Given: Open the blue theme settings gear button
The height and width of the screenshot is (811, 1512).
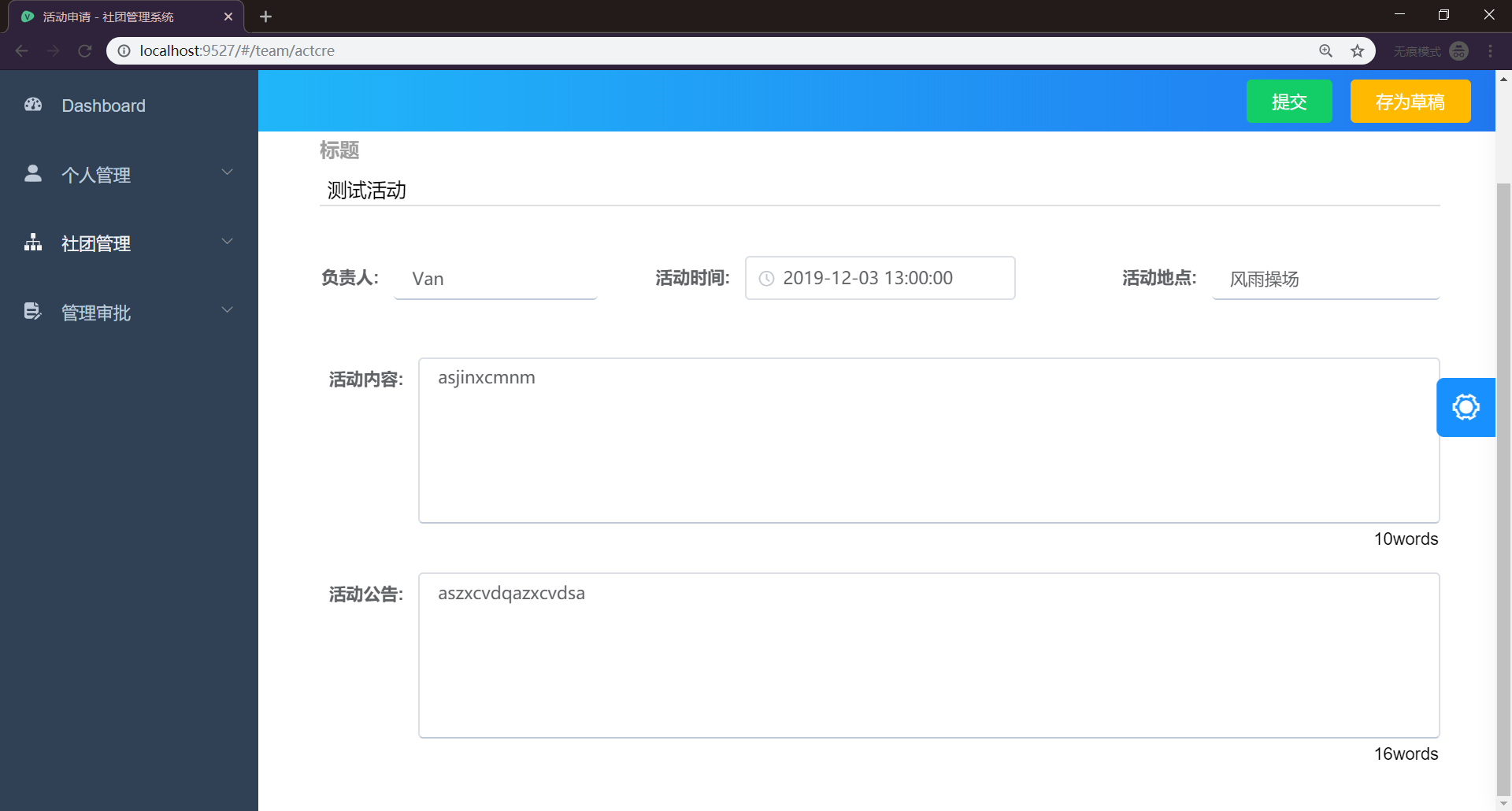Looking at the screenshot, I should pyautogui.click(x=1466, y=407).
